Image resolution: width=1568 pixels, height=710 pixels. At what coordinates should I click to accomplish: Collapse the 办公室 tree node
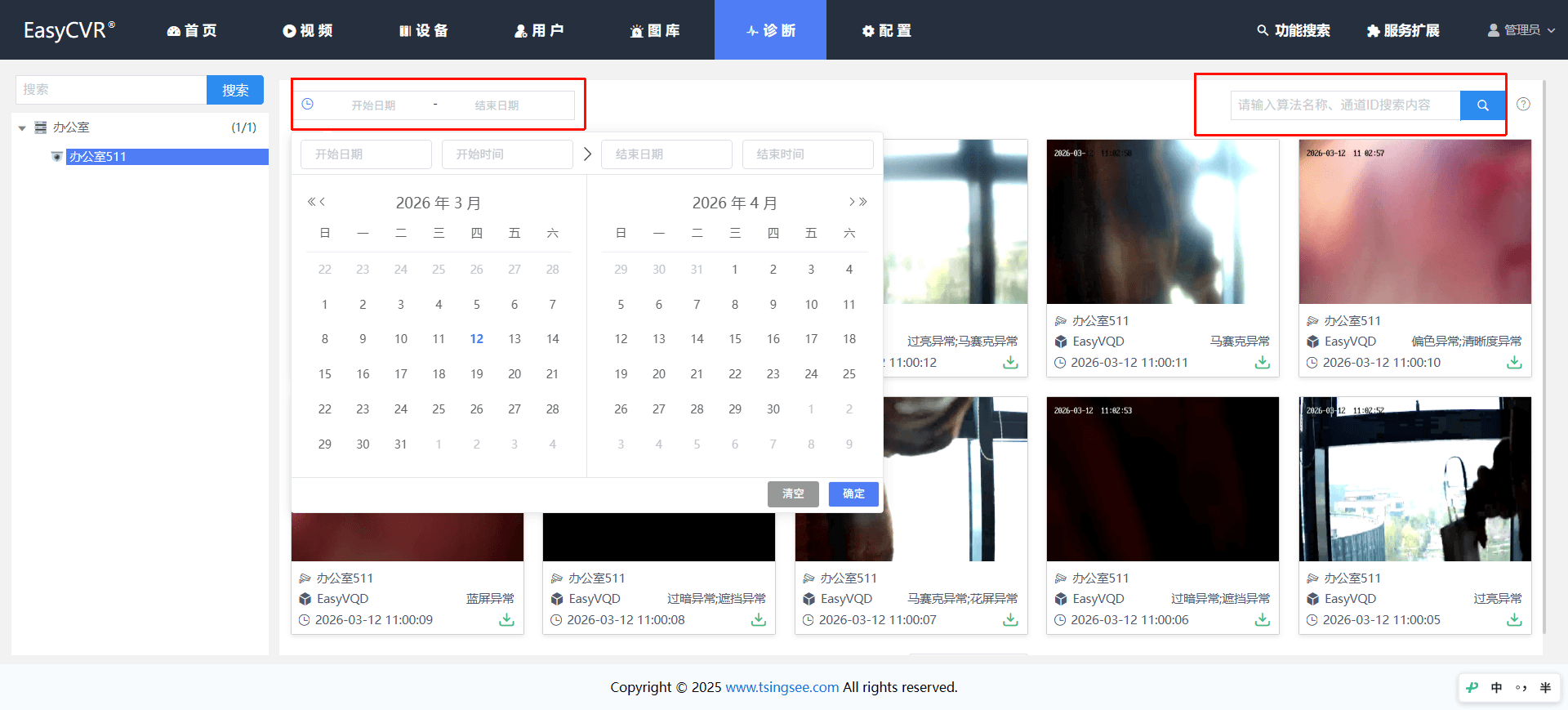click(22, 128)
